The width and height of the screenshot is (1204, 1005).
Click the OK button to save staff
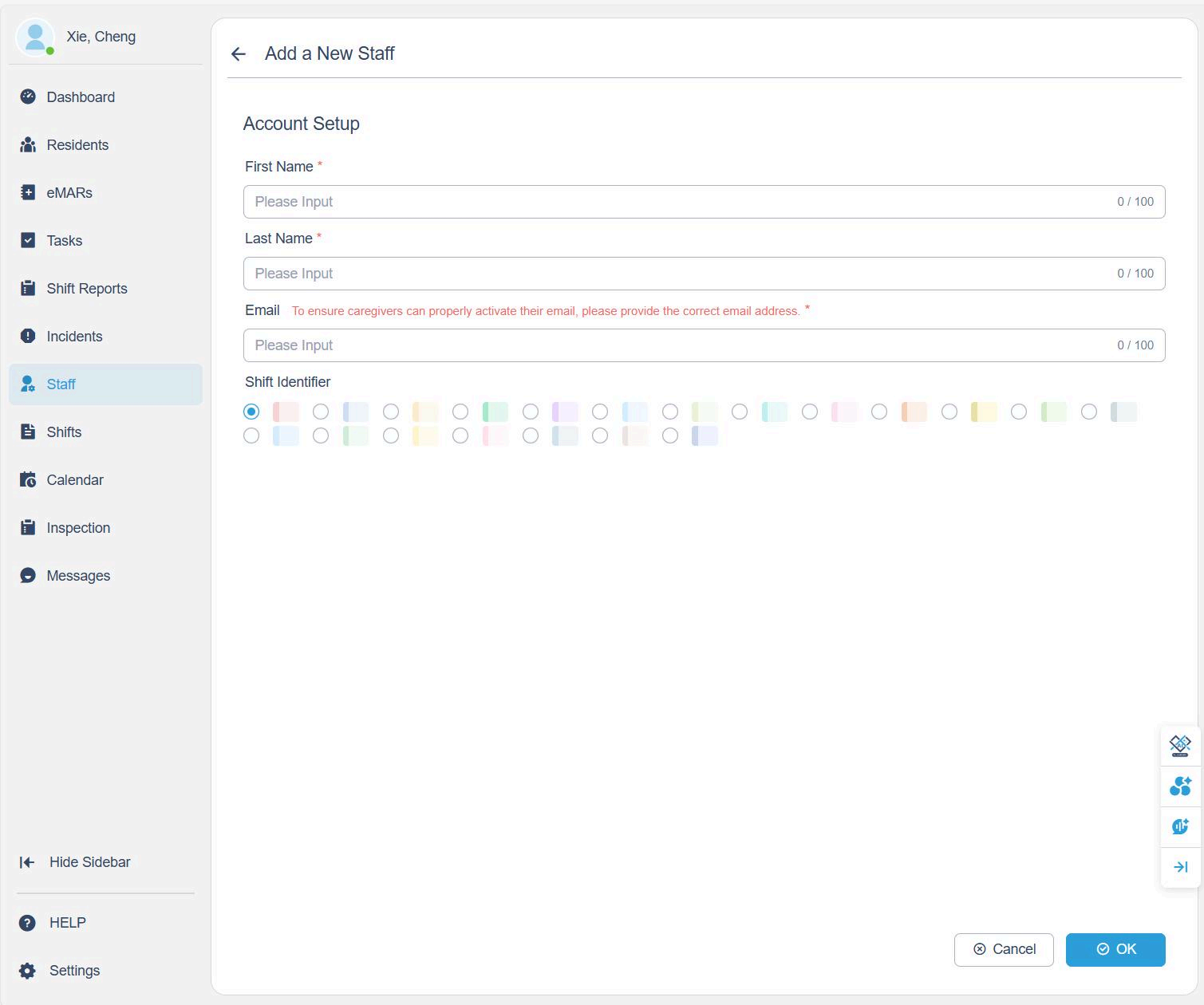click(1115, 949)
